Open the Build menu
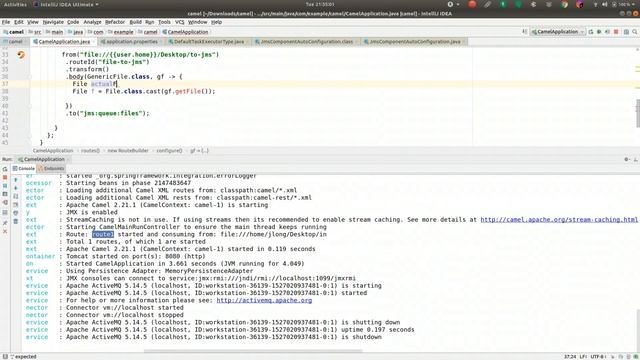This screenshot has height=360, width=640. 135,22
